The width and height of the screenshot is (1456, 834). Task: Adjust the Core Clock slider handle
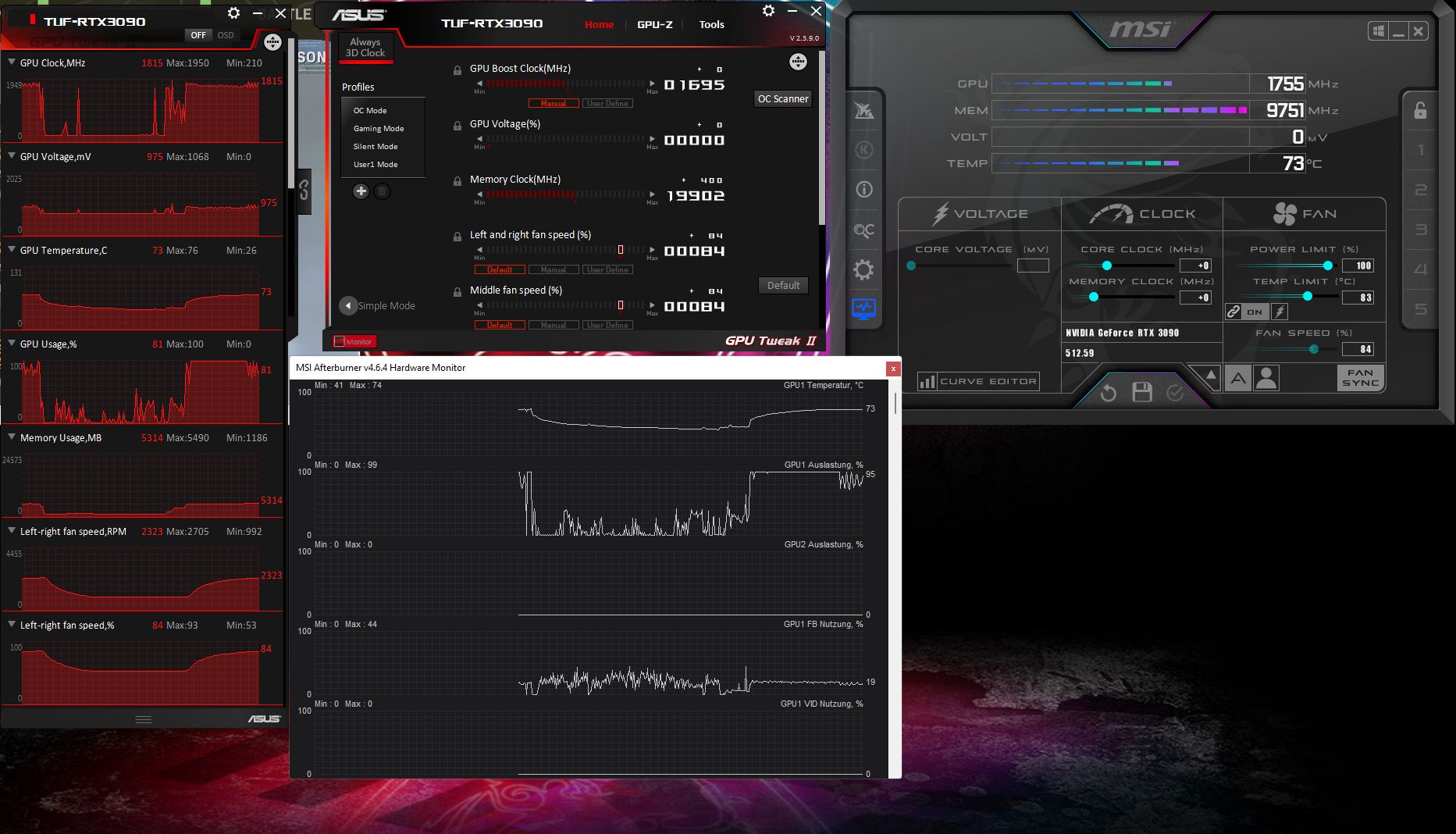pos(1106,266)
